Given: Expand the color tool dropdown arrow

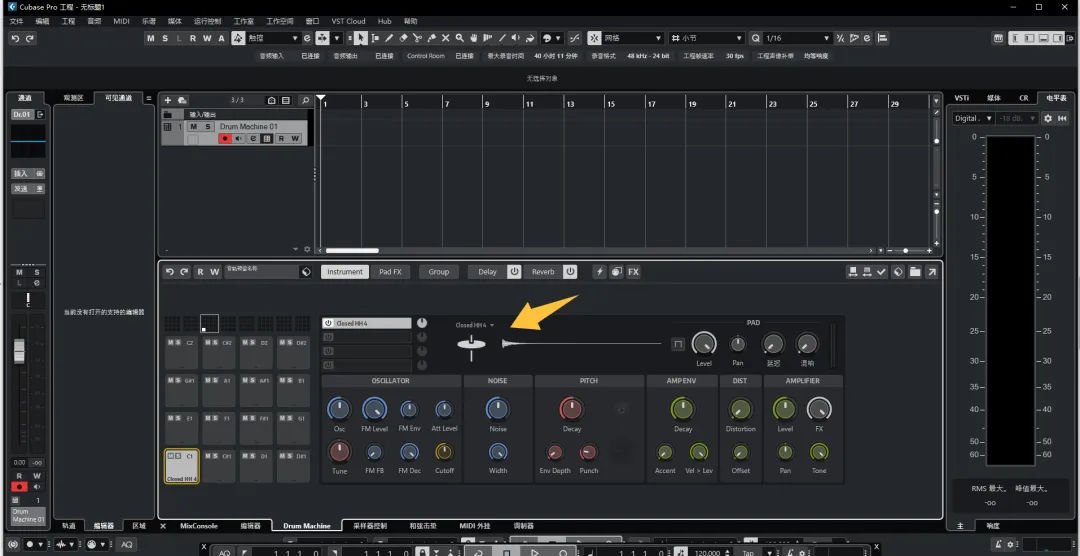Looking at the screenshot, I should pos(559,39).
